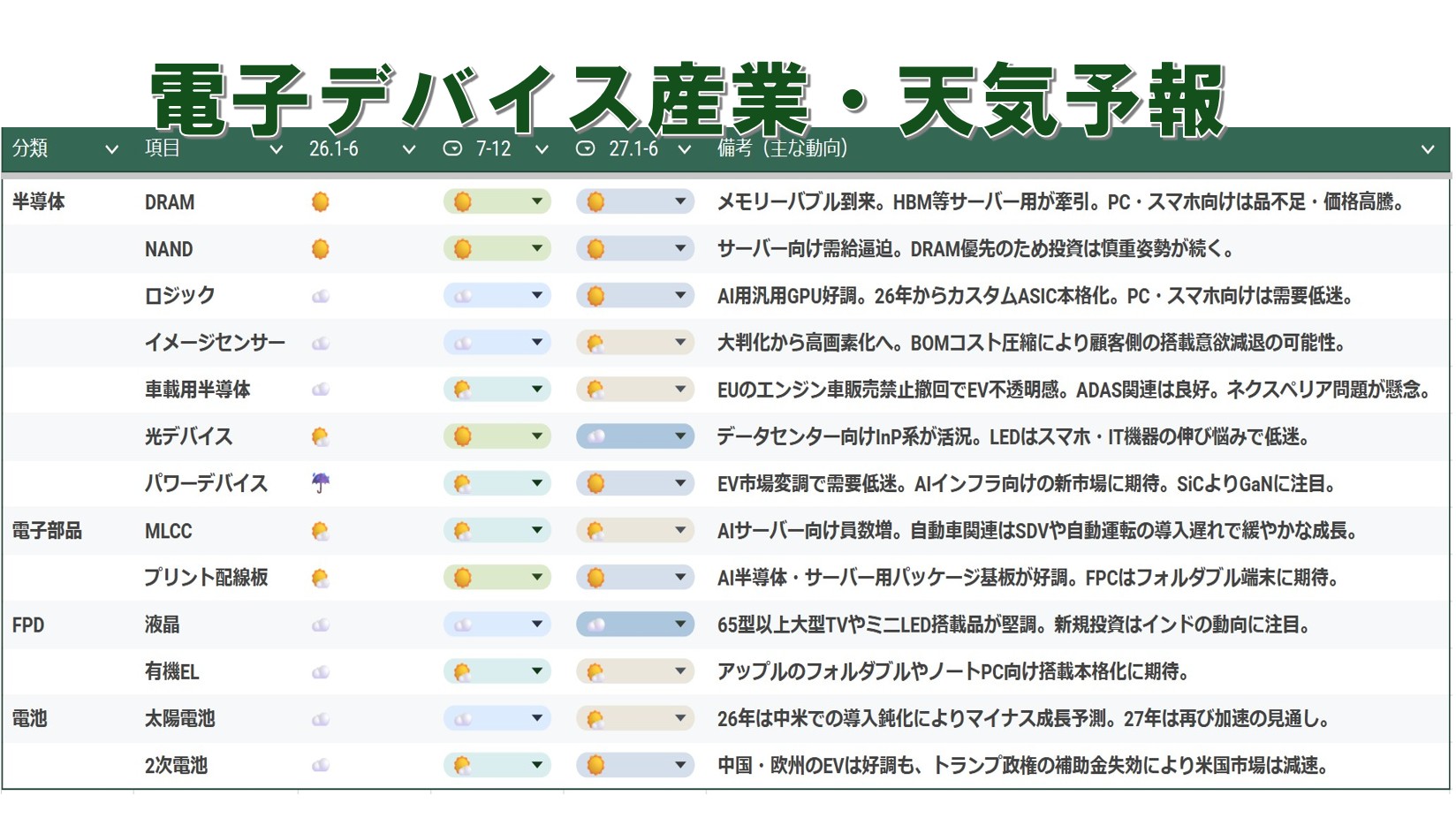Open NAND 27.1-6 weather dropdown
Image resolution: width=1456 pixels, height=818 pixels.
coord(634,249)
